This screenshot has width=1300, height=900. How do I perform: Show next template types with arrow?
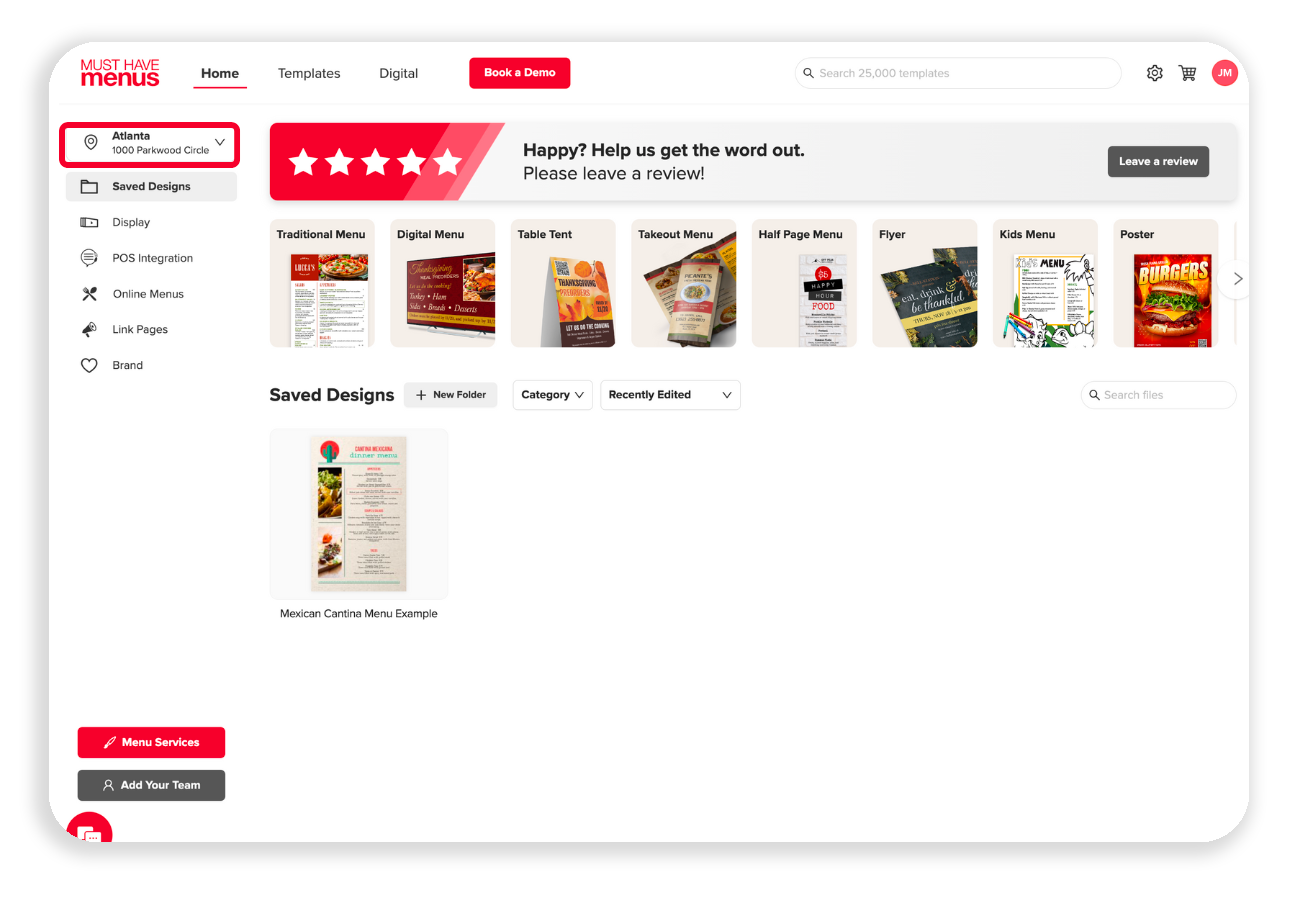click(x=1238, y=279)
